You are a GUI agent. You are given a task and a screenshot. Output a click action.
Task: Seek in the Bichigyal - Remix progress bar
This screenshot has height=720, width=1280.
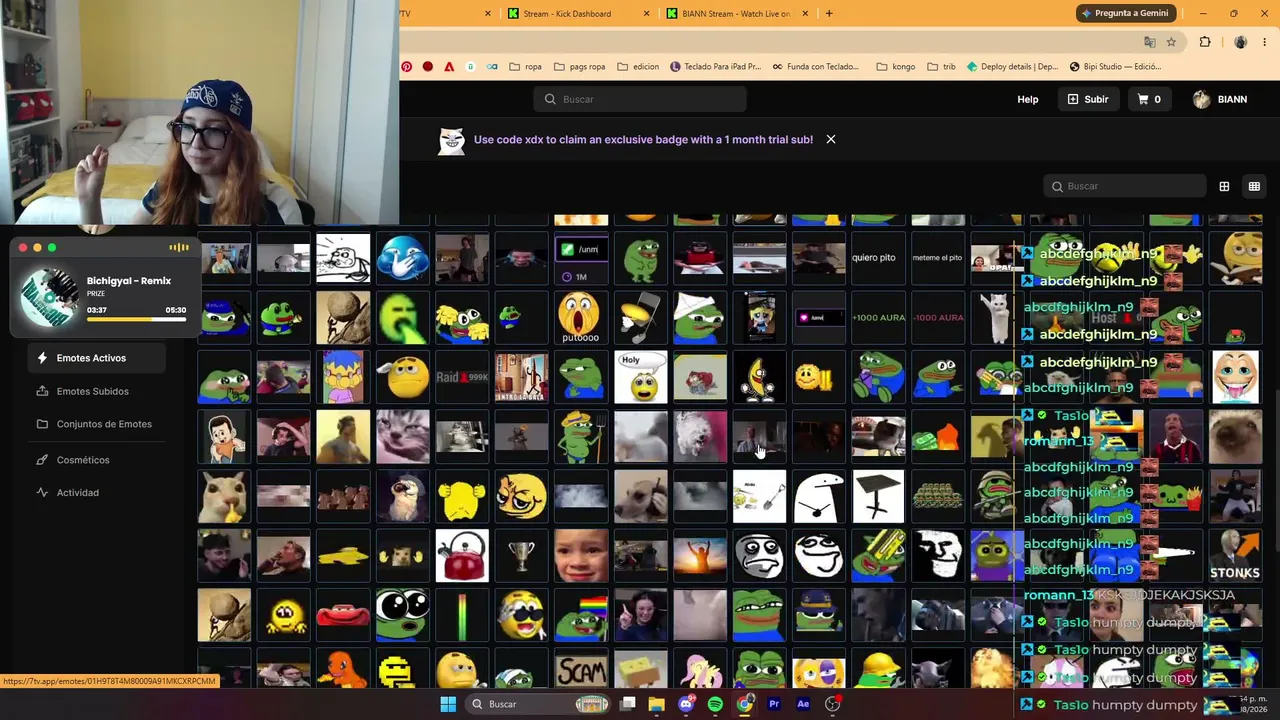(136, 320)
